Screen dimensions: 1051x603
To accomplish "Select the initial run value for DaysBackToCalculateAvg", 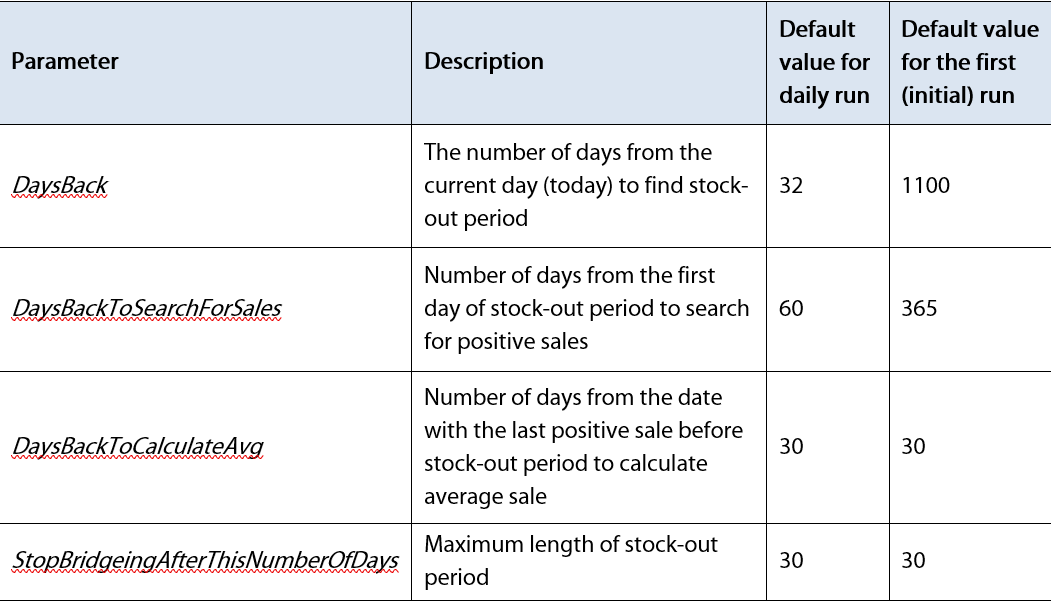I will 913,447.
